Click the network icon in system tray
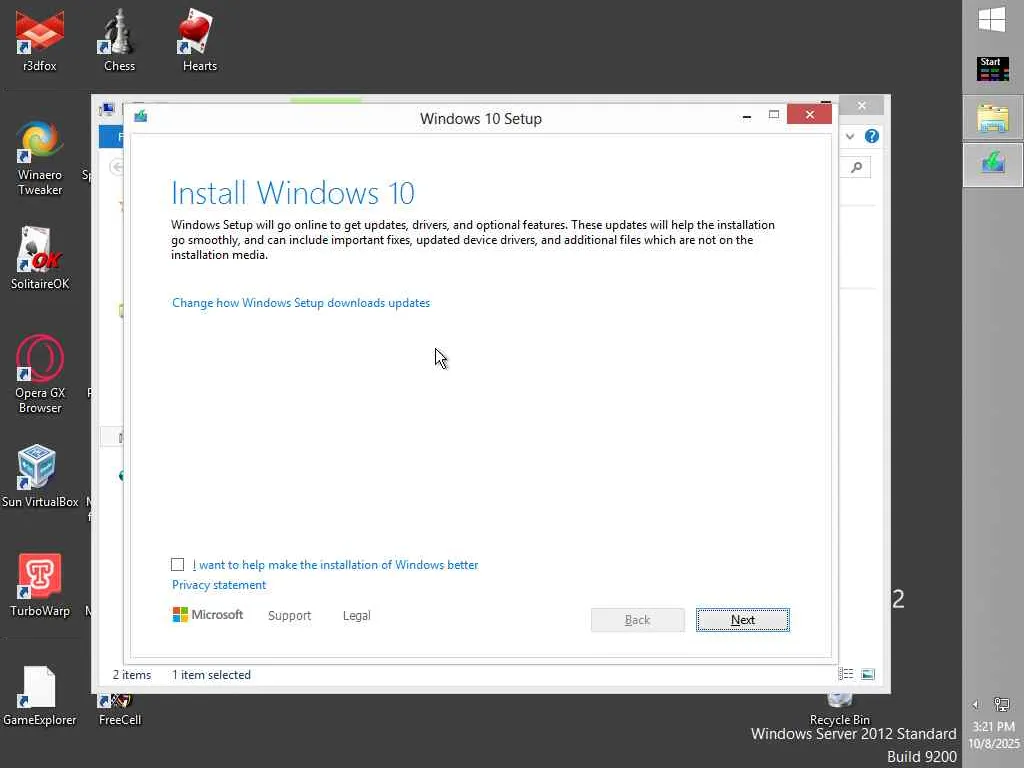The height and width of the screenshot is (768, 1024). pos(1002,704)
